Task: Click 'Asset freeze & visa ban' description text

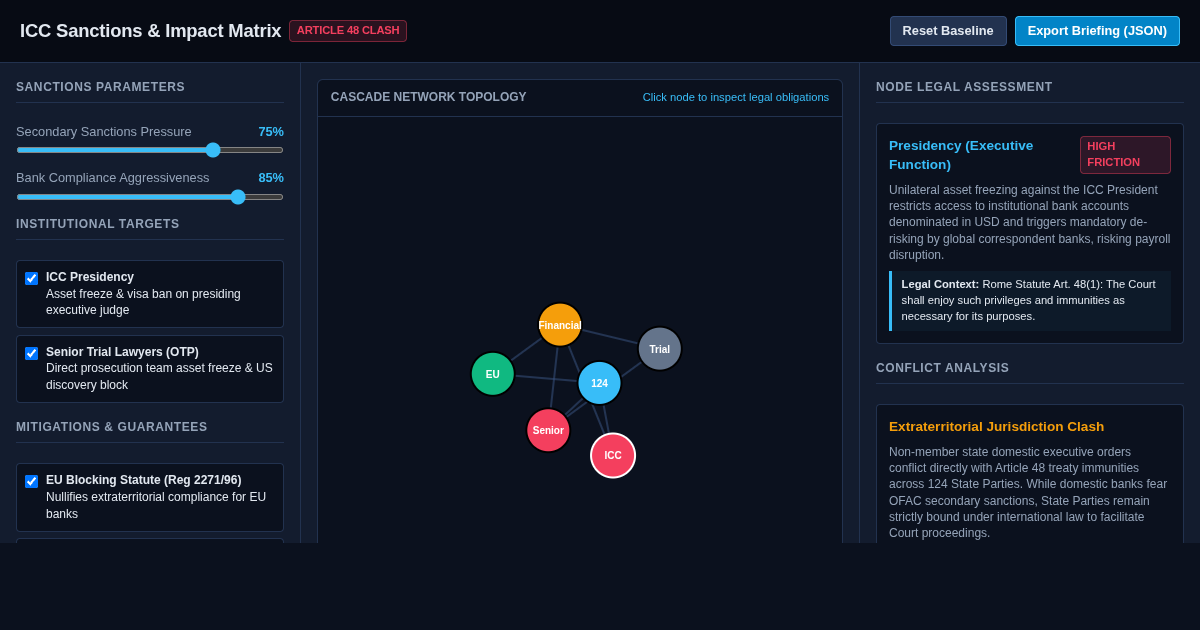Action: click(x=143, y=302)
